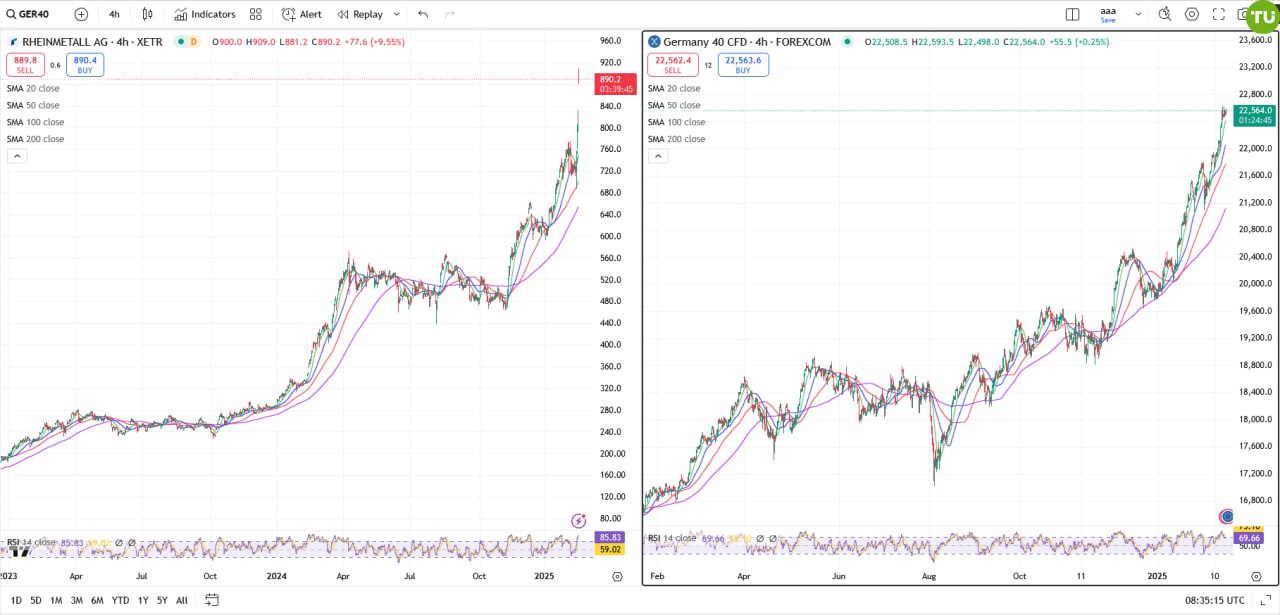Set date range to 5D
The height and width of the screenshot is (615, 1280).
point(36,600)
